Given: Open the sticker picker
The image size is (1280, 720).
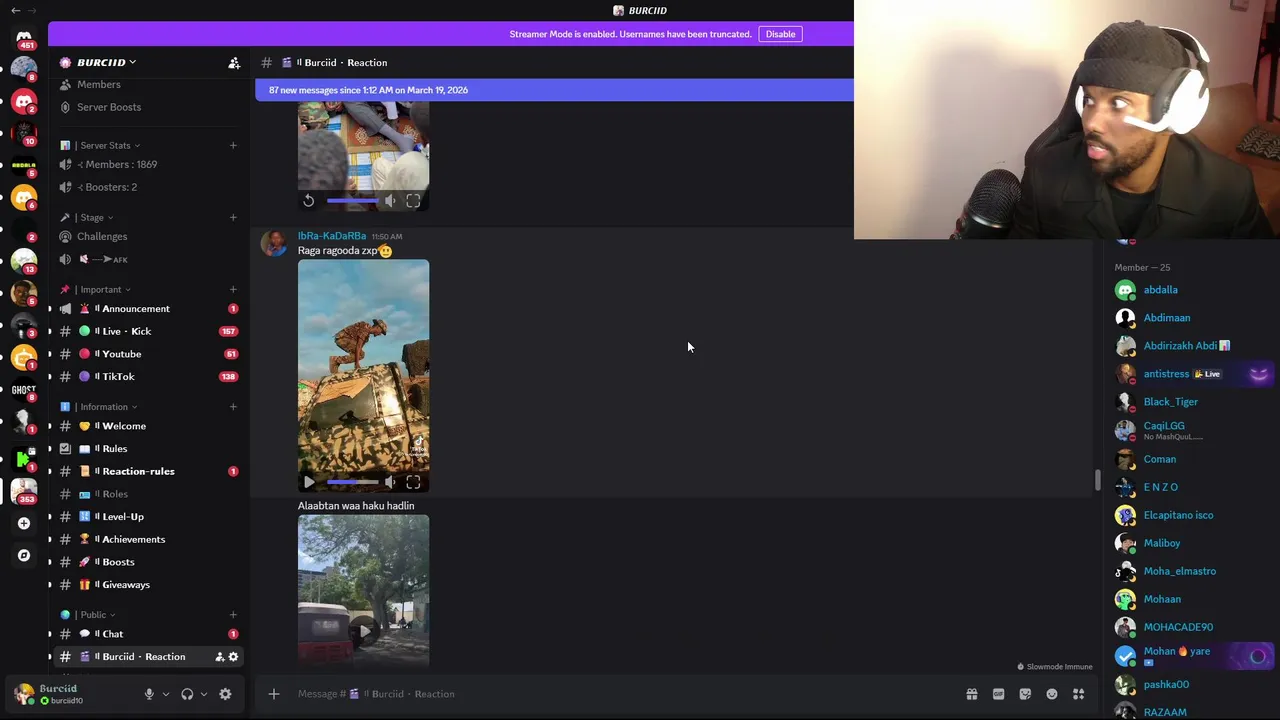Looking at the screenshot, I should pyautogui.click(x=1025, y=694).
